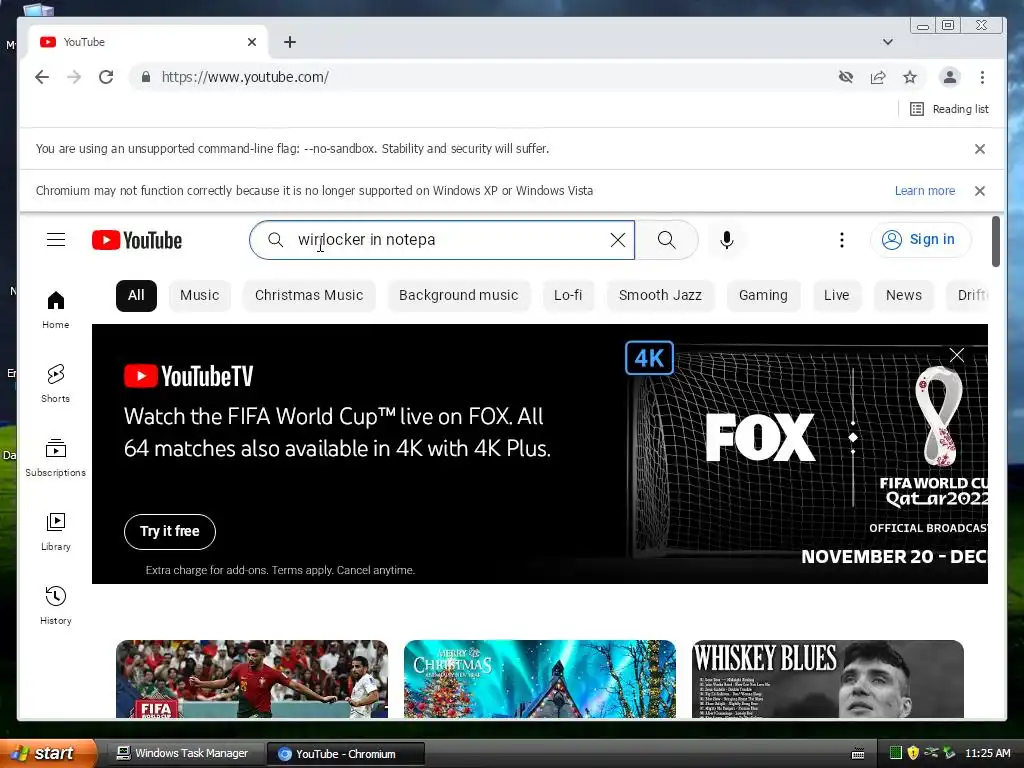Select the Christmas Music chip
1024x768 pixels.
[x=309, y=295]
